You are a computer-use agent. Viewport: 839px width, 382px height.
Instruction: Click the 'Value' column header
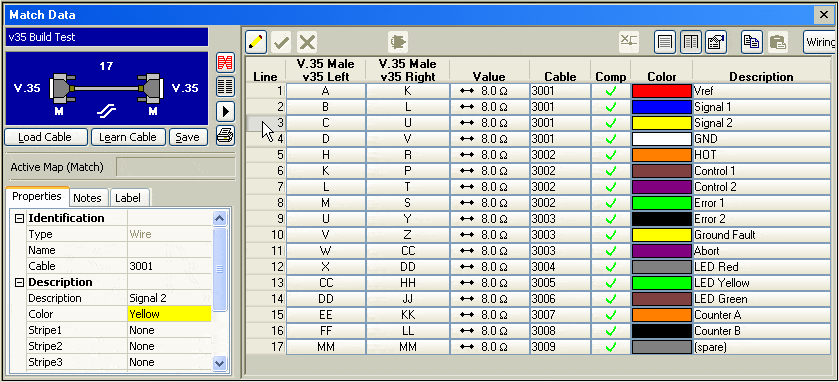pos(489,77)
